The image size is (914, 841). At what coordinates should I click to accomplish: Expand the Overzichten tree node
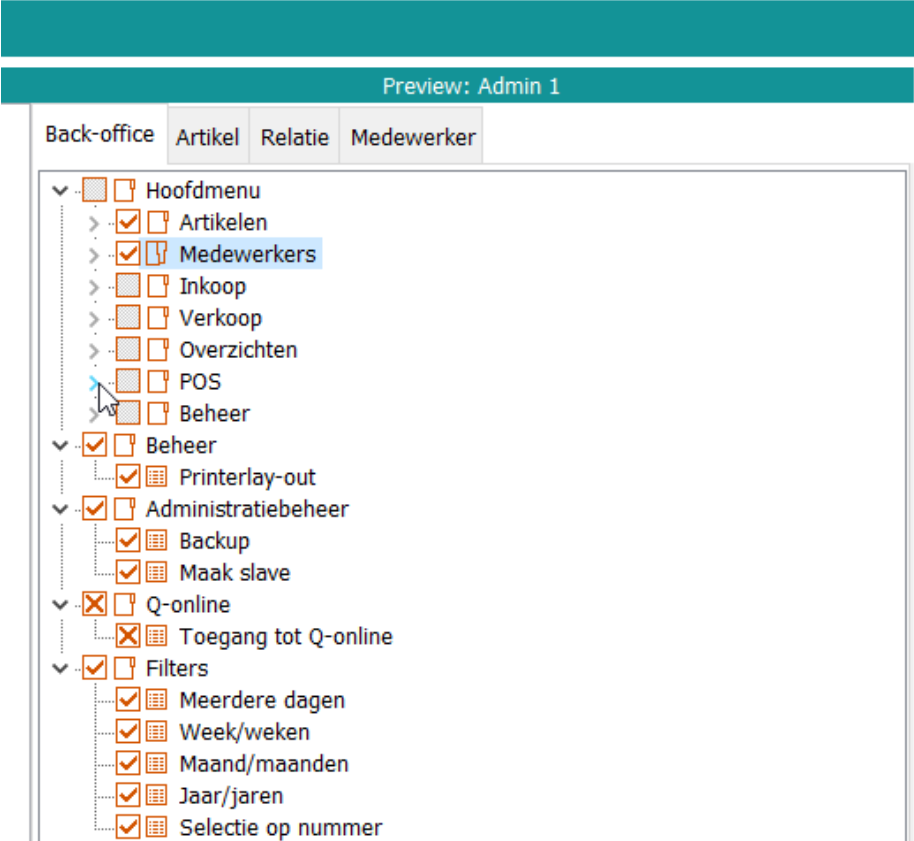tap(94, 350)
